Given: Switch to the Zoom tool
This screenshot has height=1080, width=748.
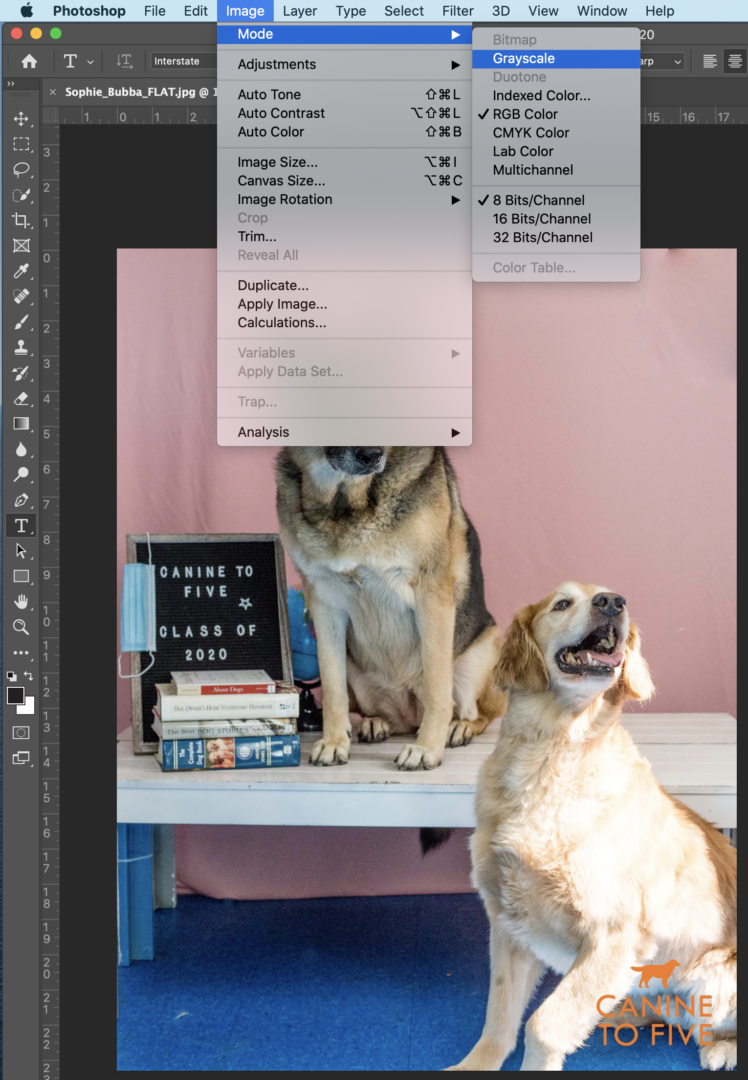Looking at the screenshot, I should pos(21,627).
